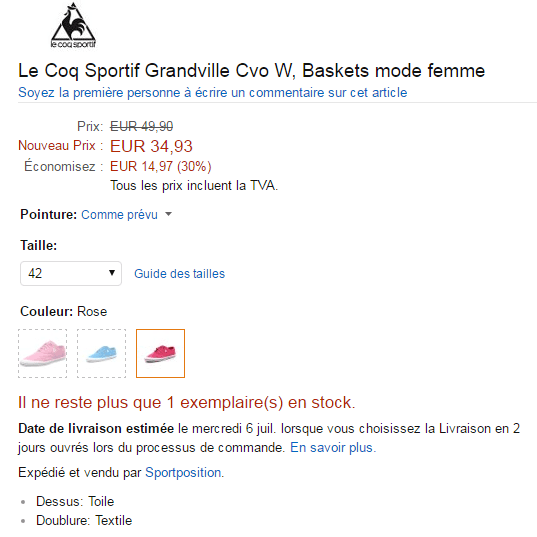Screen dimensions: 537x537
Task: Open the Taille size selector showing 42
Action: tap(71, 273)
